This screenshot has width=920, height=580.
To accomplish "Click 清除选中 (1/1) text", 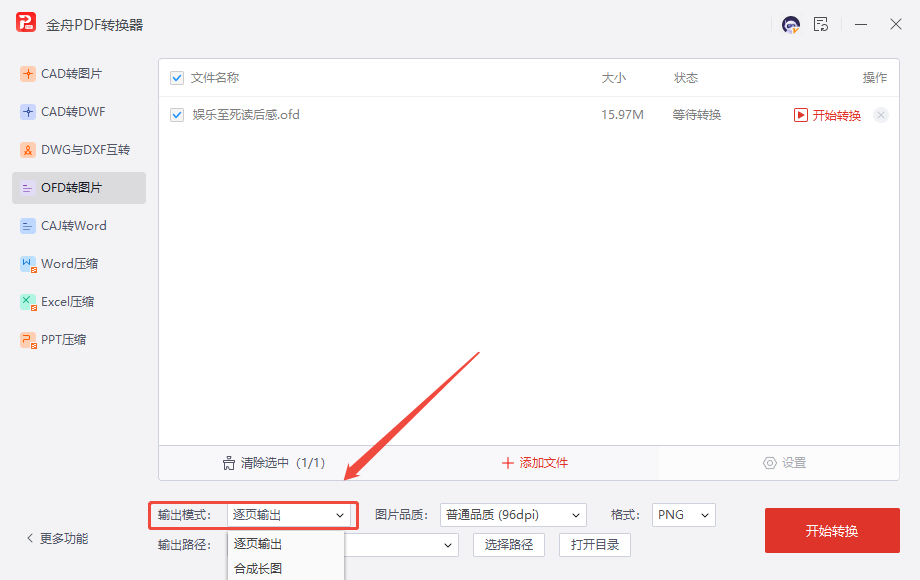I will [x=283, y=463].
